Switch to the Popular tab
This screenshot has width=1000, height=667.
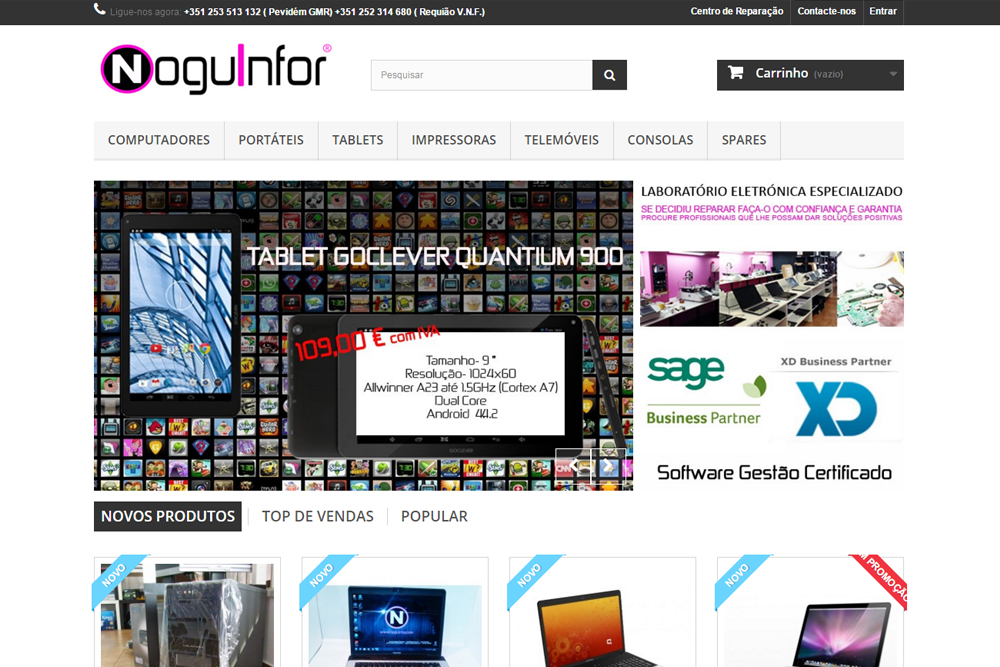pyautogui.click(x=434, y=517)
